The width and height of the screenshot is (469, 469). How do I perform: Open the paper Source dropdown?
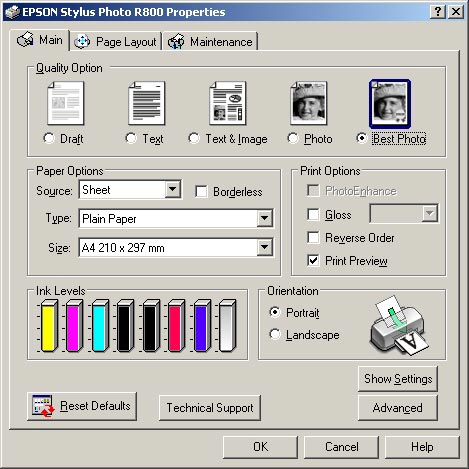tap(173, 189)
